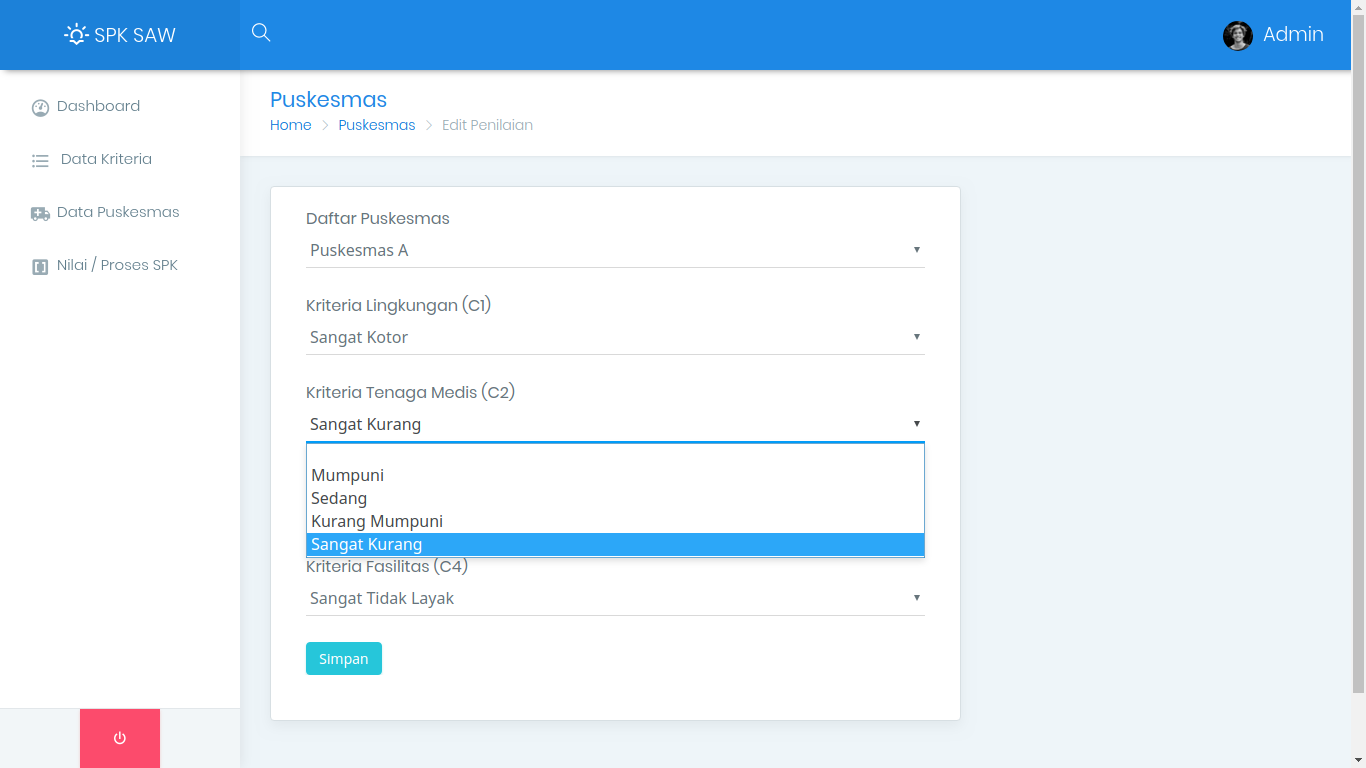
Task: Click the SPK SAW sun logo icon
Action: pyautogui.click(x=76, y=35)
